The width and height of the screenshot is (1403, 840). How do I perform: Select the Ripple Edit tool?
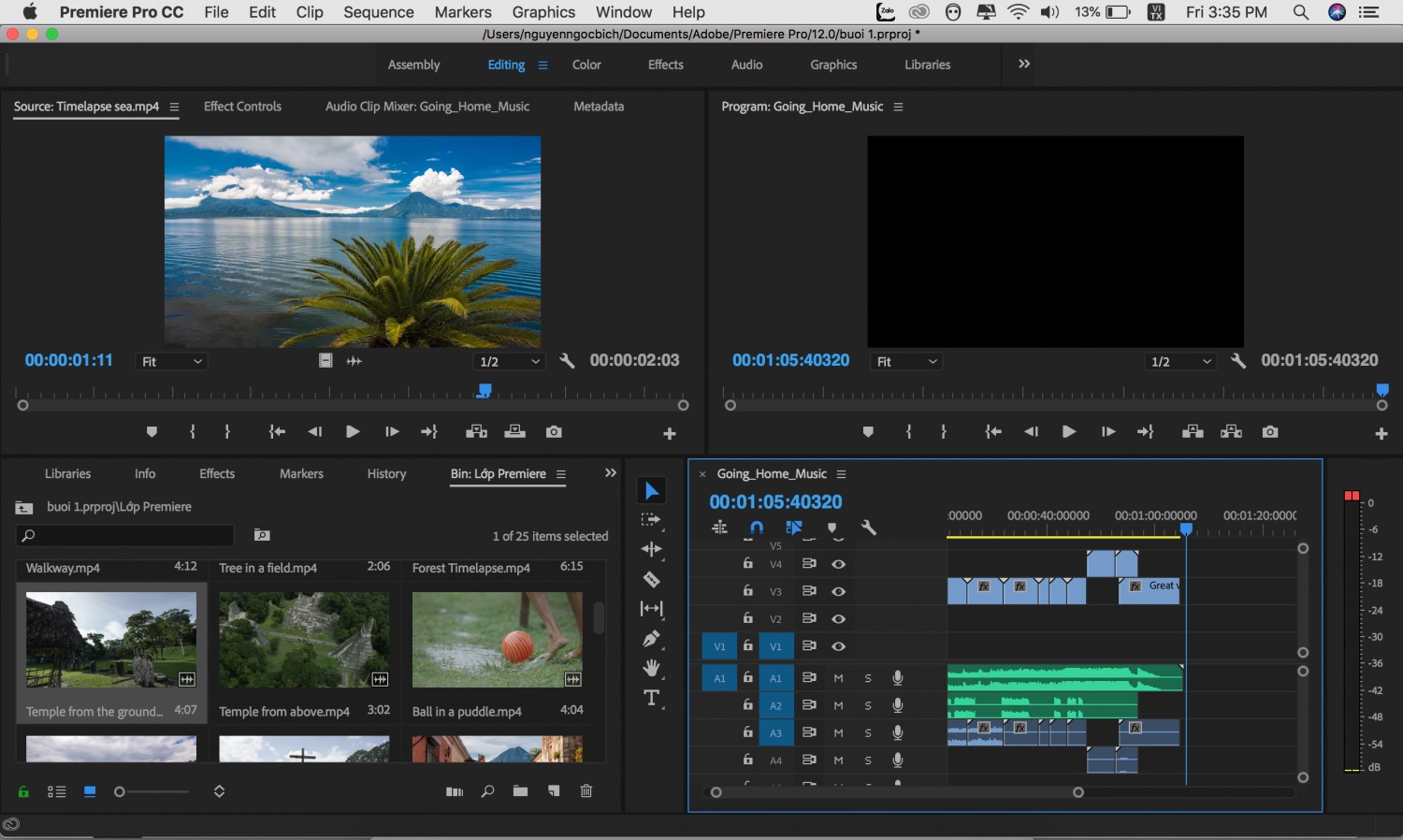(652, 549)
